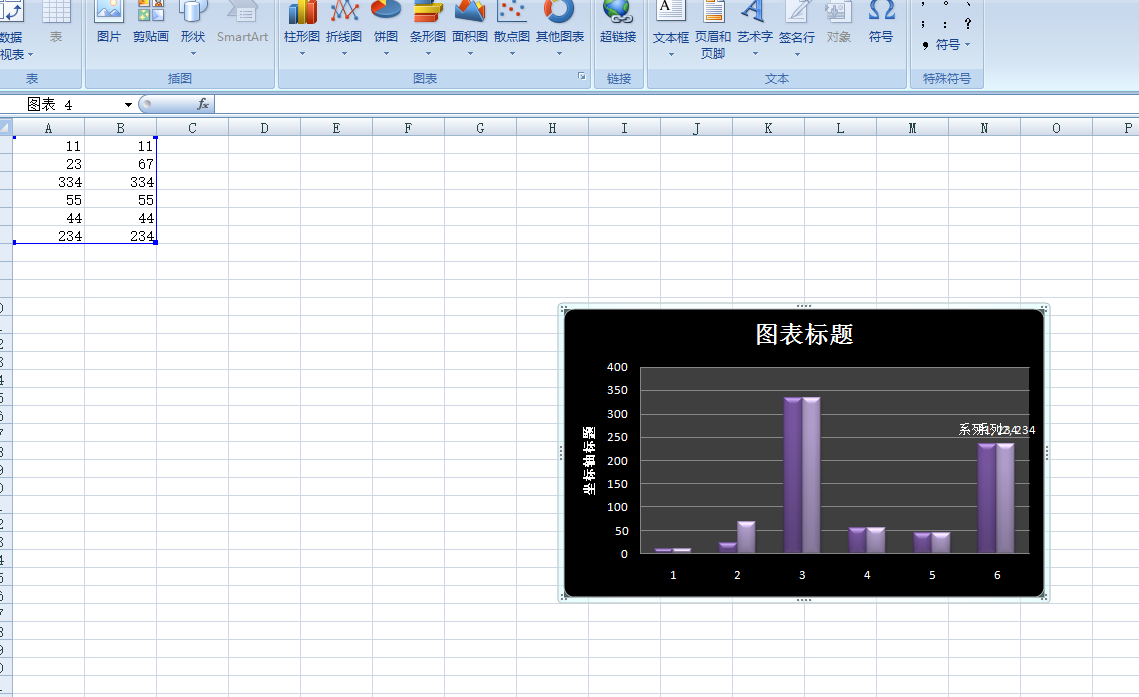The width and height of the screenshot is (1139, 697).
Task: Select column H header
Action: [x=552, y=128]
